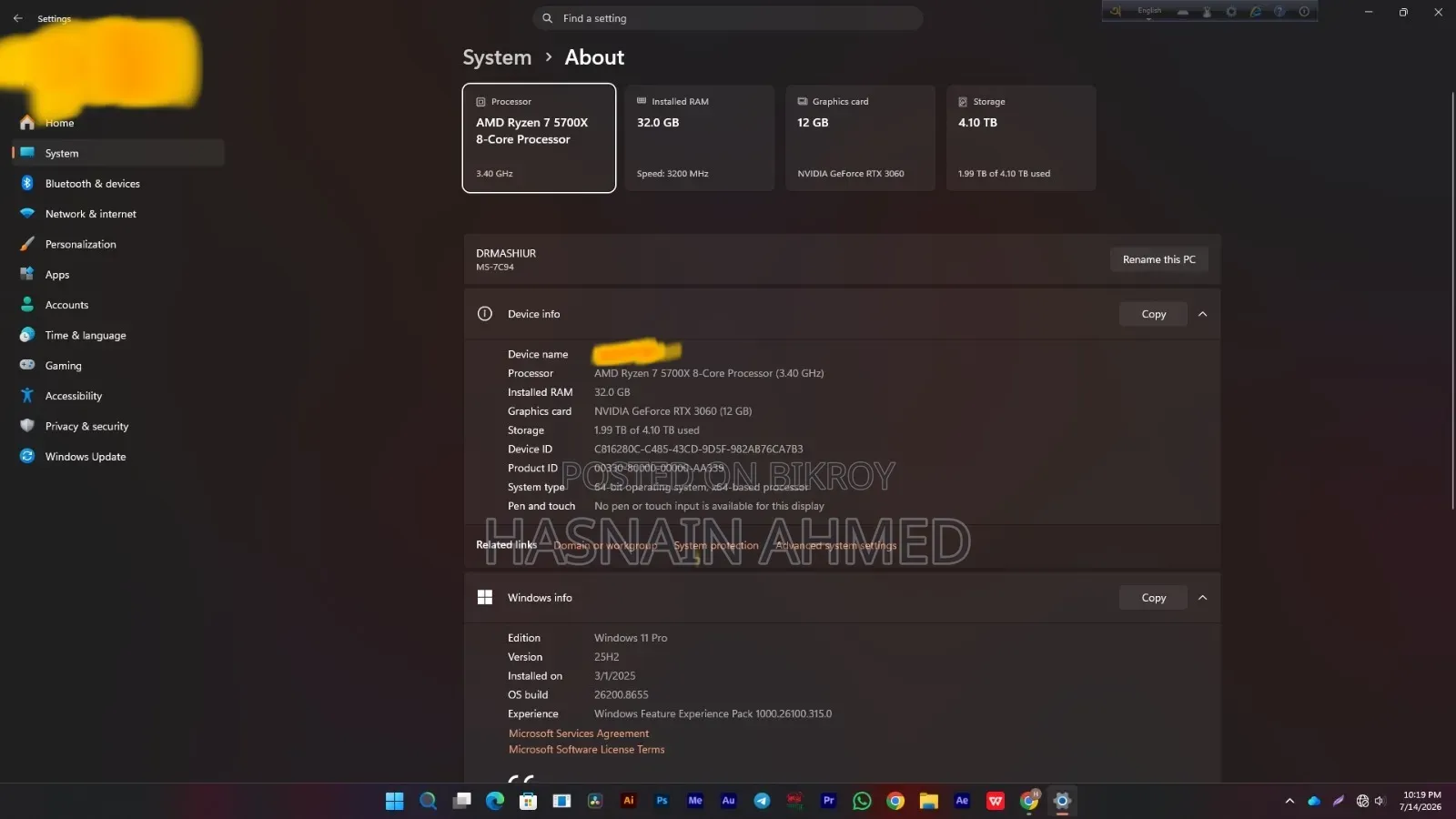Select System in the sidebar
This screenshot has height=819, width=1456.
tap(118, 153)
